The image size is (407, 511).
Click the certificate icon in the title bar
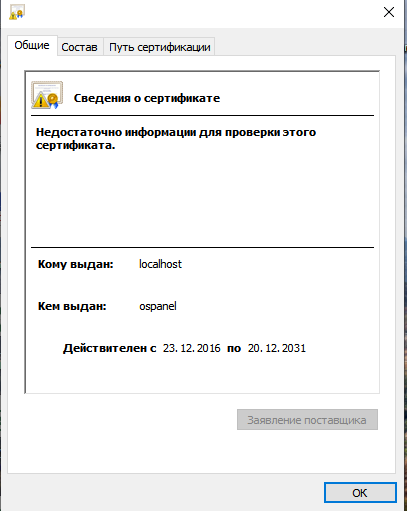click(17, 12)
